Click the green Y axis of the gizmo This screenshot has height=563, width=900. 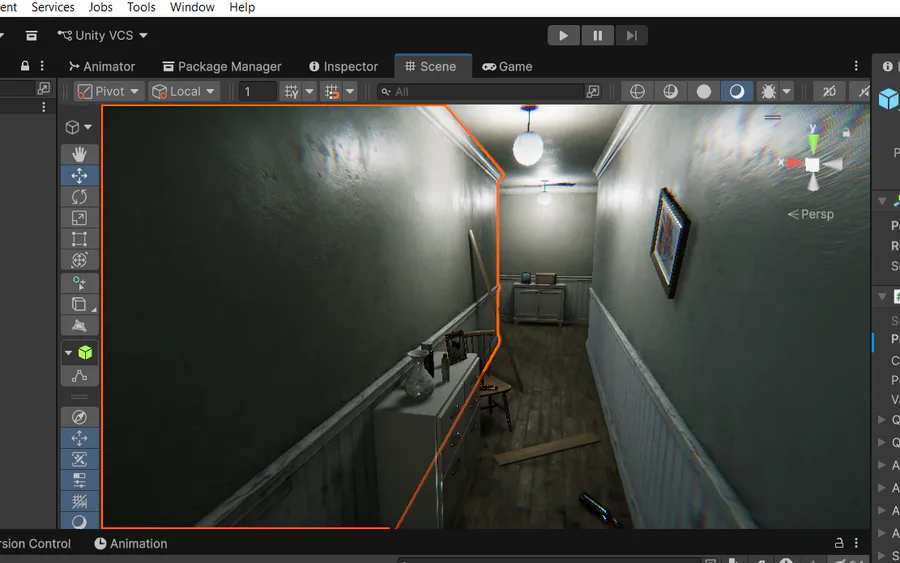(x=813, y=142)
